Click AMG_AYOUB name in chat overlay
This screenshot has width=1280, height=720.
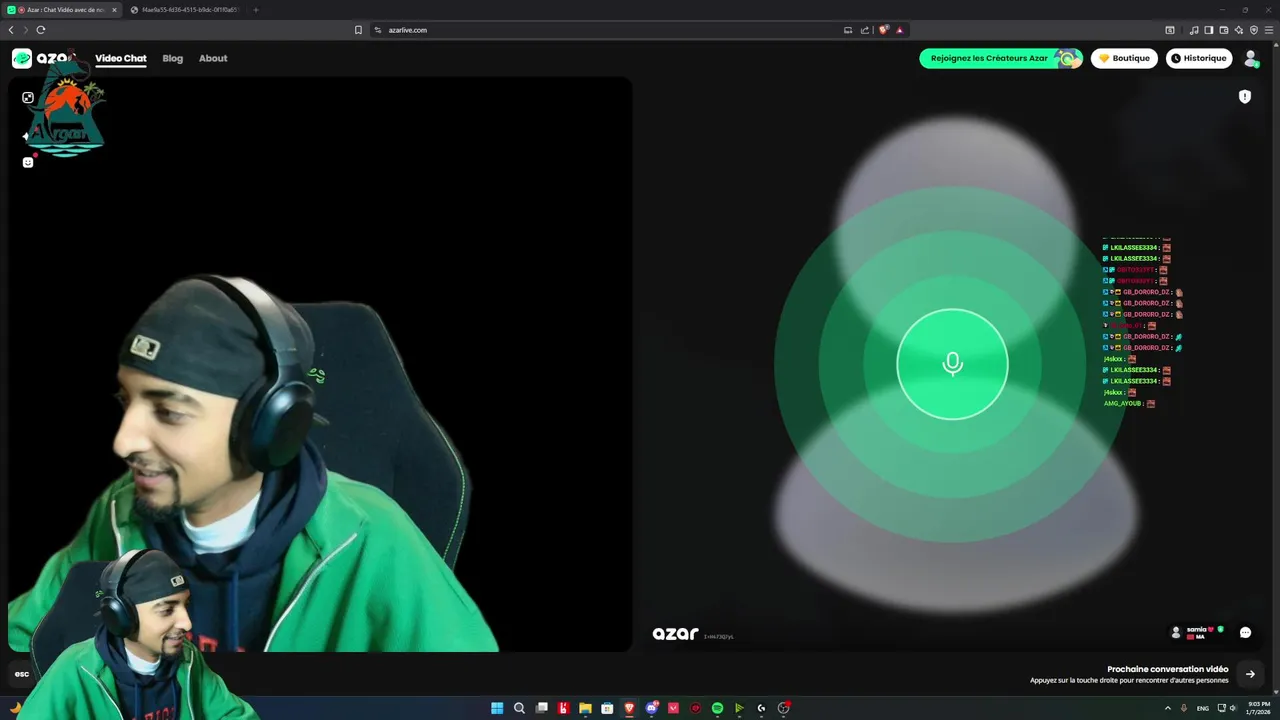[1123, 403]
